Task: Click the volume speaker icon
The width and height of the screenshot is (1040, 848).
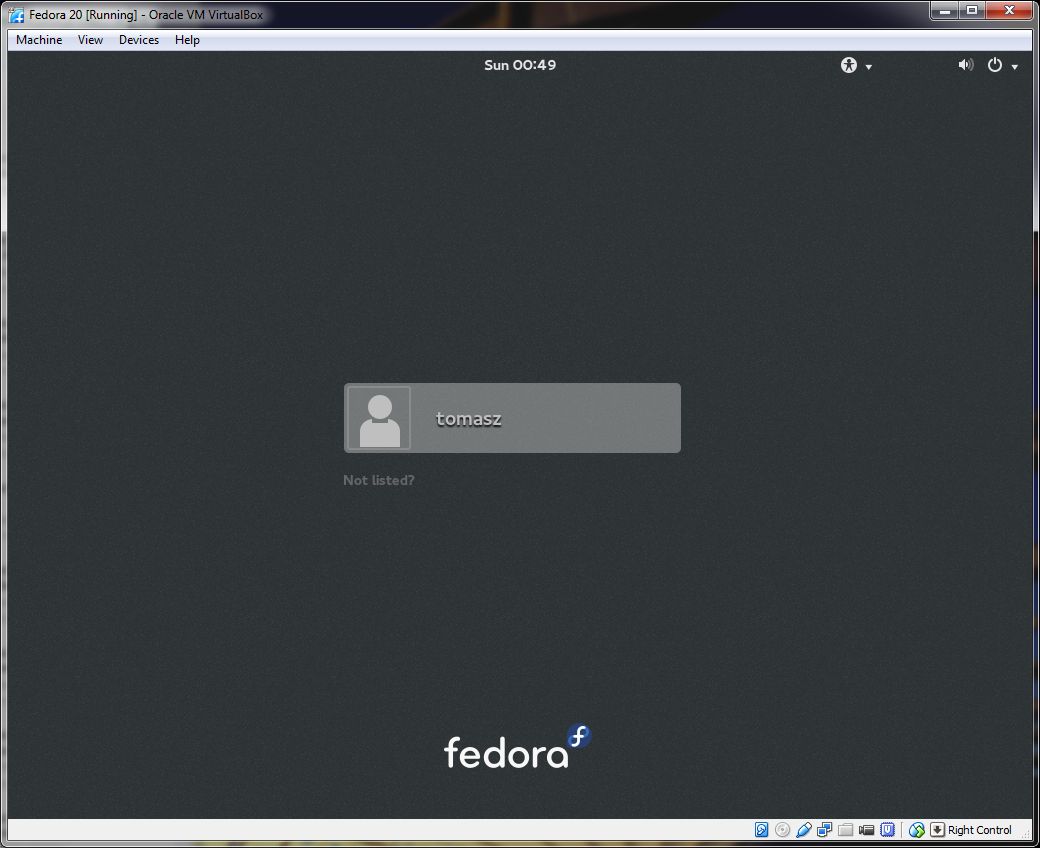Action: pyautogui.click(x=966, y=65)
